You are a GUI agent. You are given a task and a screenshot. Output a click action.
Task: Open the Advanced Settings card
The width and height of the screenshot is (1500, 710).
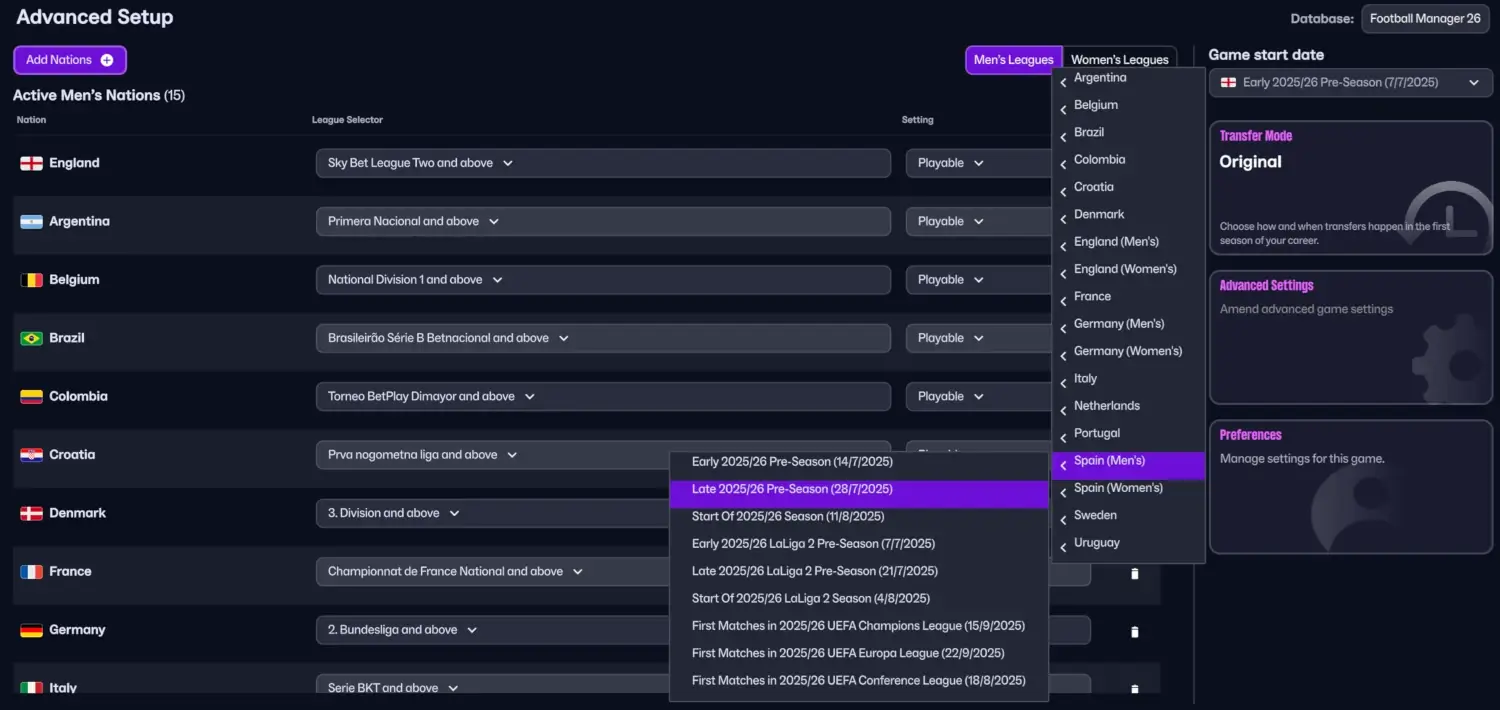[1351, 337]
